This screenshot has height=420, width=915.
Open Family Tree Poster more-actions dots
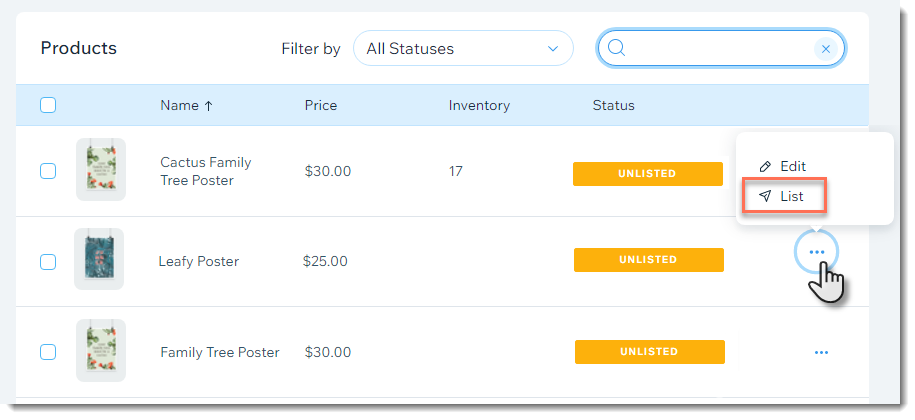821,352
